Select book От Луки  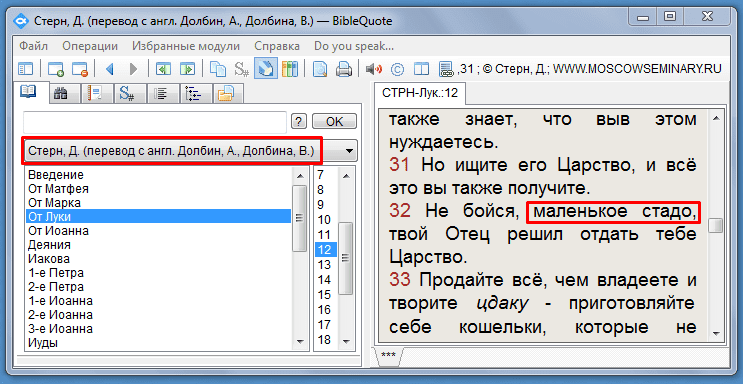[158, 217]
